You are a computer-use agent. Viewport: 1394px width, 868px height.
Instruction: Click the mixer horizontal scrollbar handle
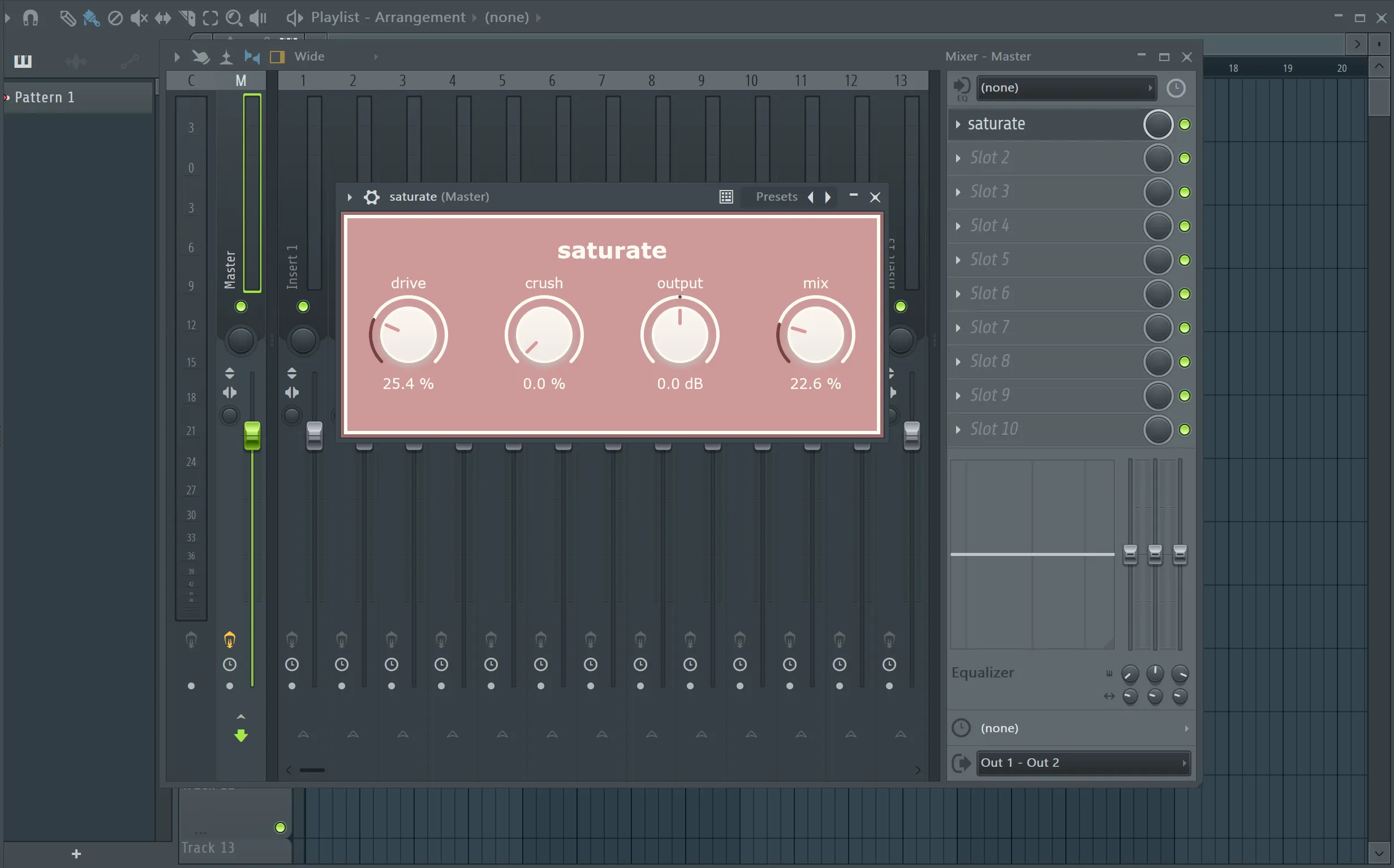click(x=312, y=770)
